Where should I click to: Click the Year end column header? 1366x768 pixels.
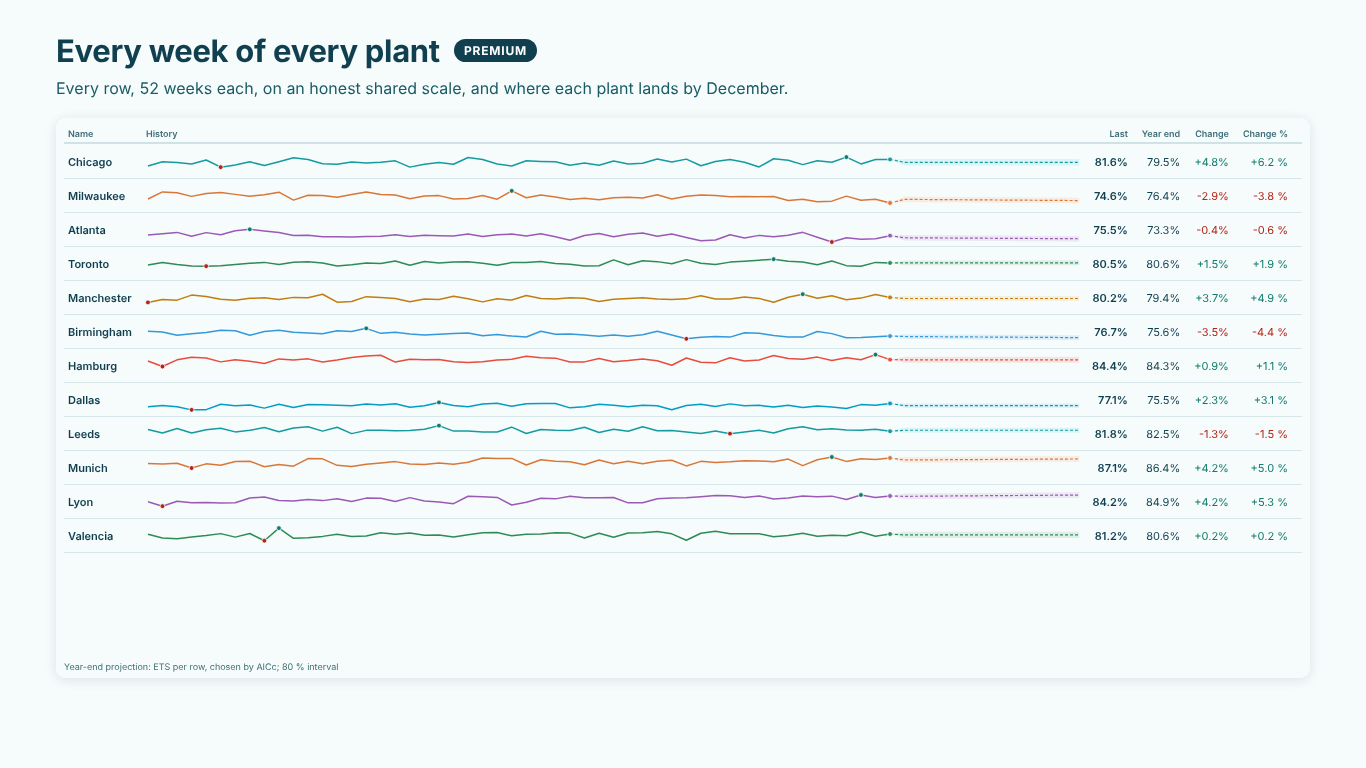(1161, 134)
